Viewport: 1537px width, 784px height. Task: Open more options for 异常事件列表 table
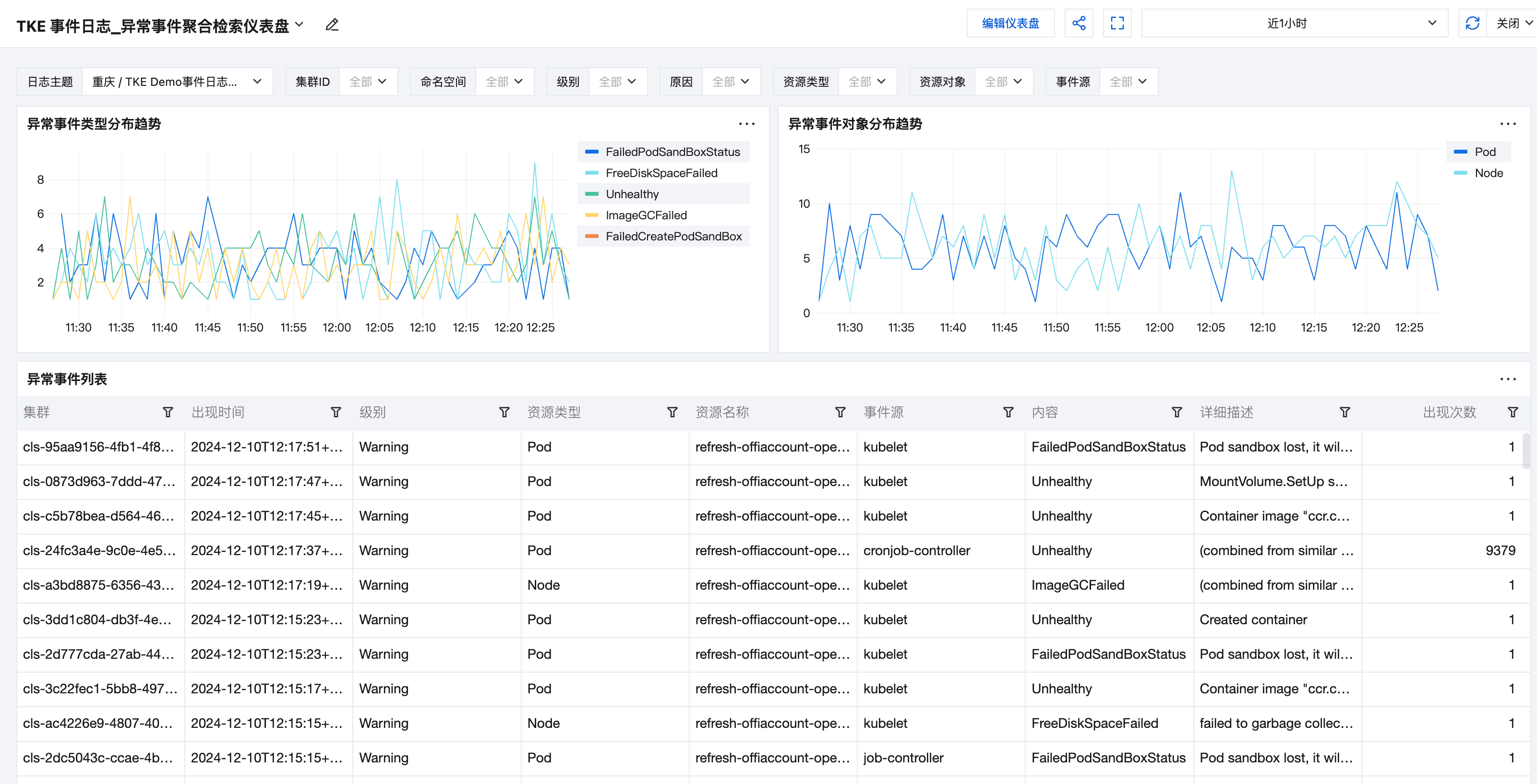(1507, 379)
